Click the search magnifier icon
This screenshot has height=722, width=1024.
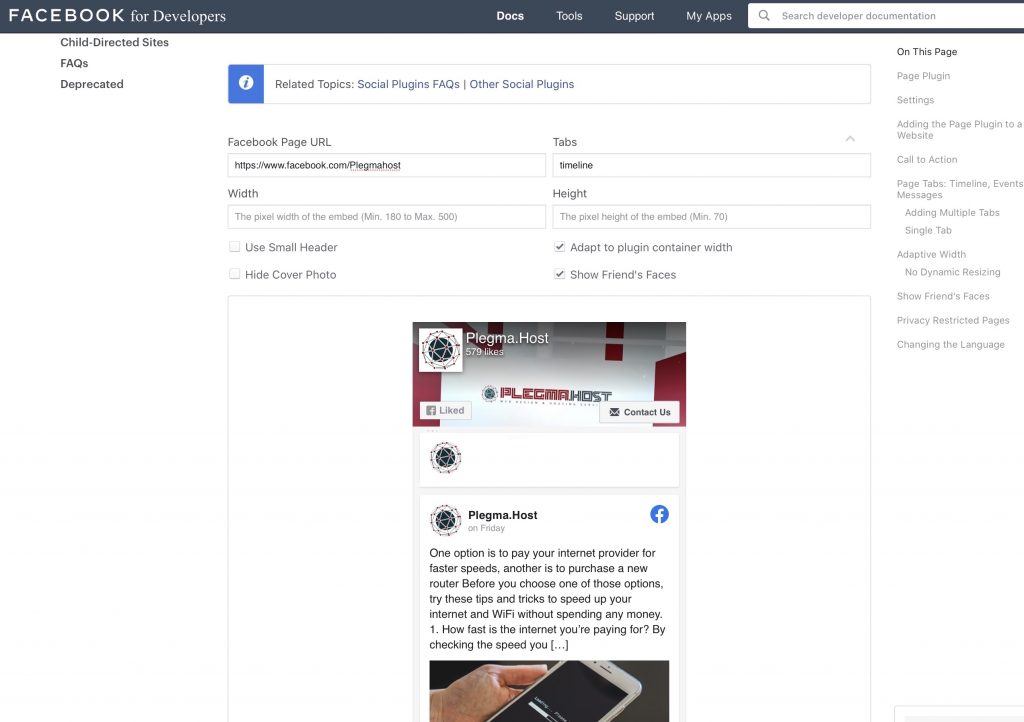(763, 16)
